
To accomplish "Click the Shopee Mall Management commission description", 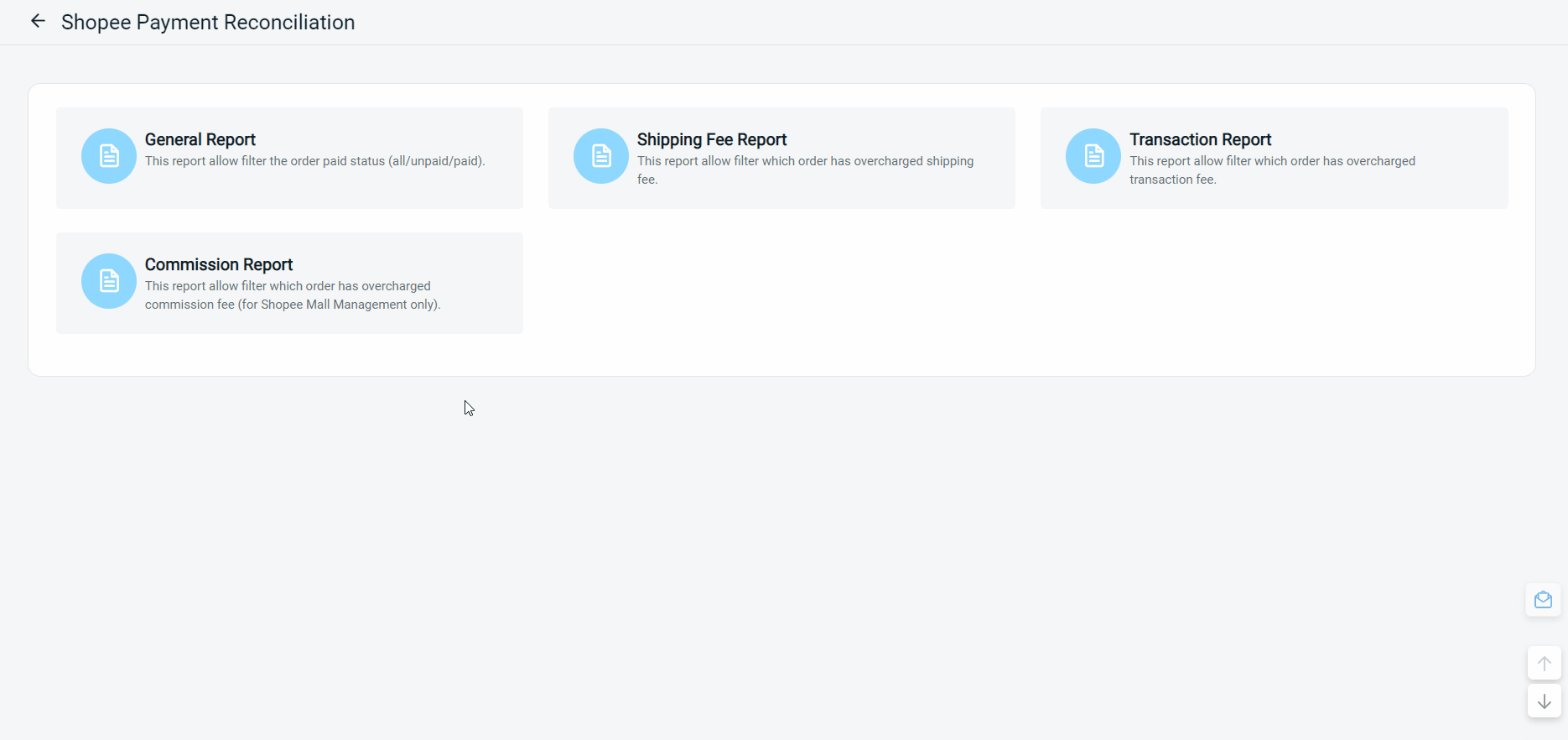I will tap(292, 295).
